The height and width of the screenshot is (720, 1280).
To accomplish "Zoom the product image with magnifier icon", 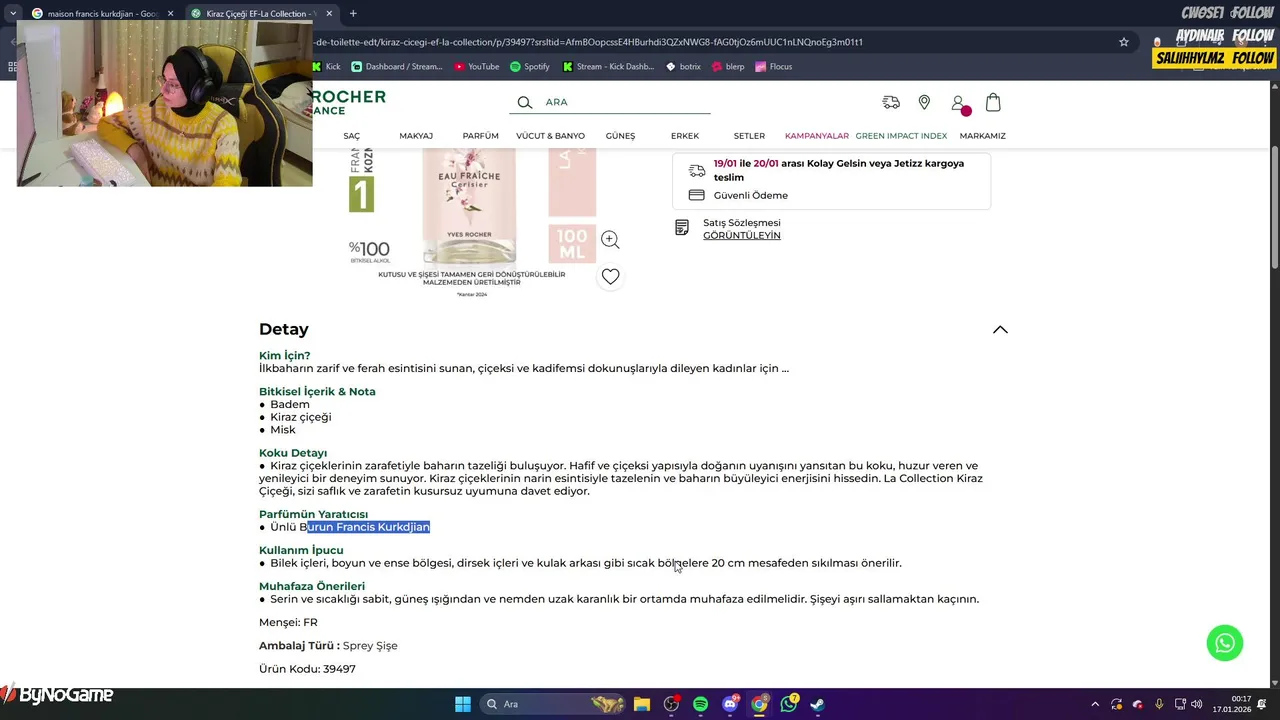I will tap(610, 240).
